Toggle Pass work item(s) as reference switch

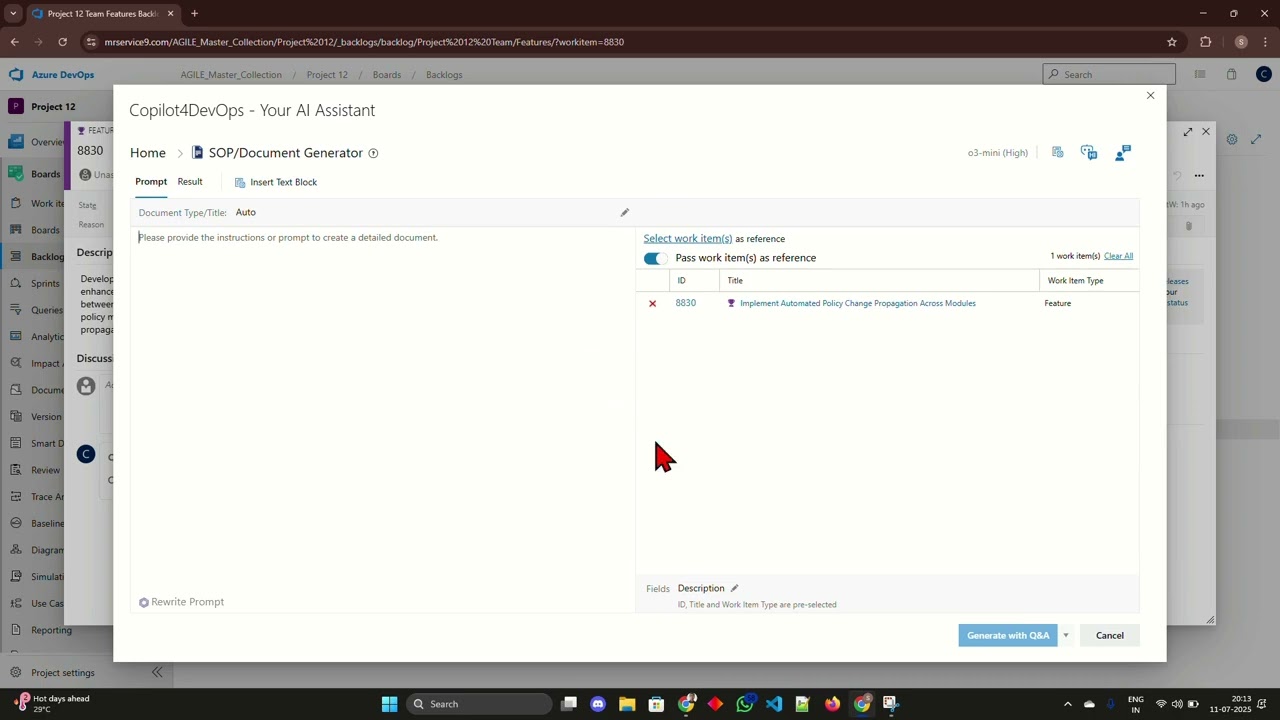point(654,258)
